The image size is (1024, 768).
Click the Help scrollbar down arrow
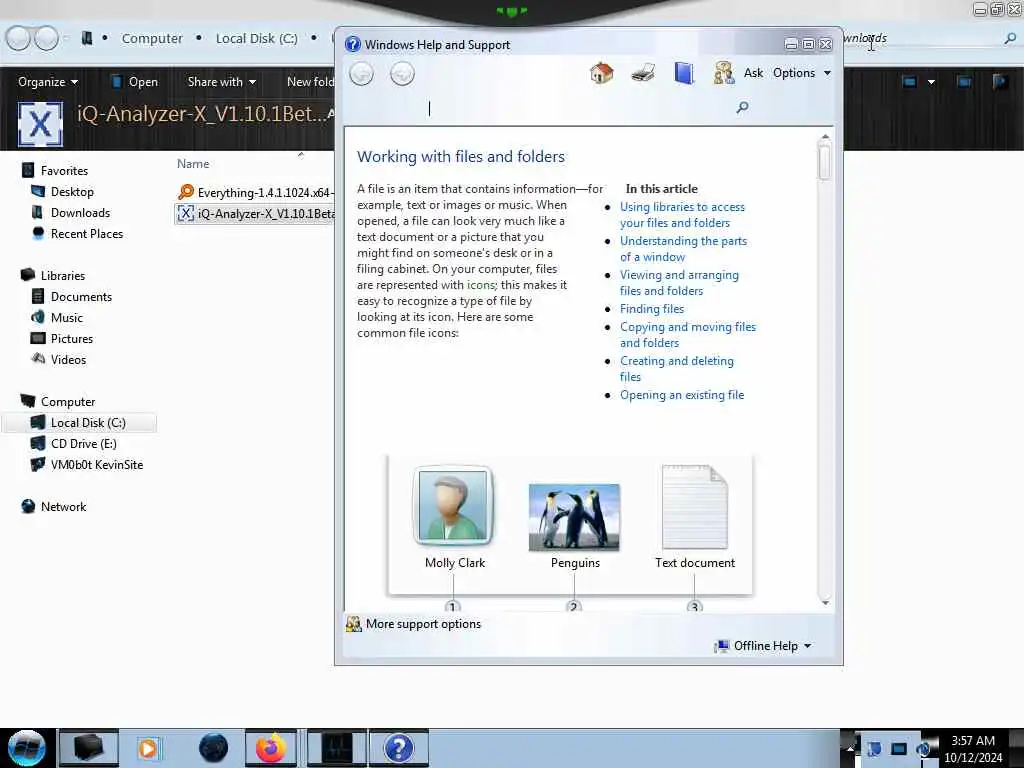pyautogui.click(x=825, y=602)
